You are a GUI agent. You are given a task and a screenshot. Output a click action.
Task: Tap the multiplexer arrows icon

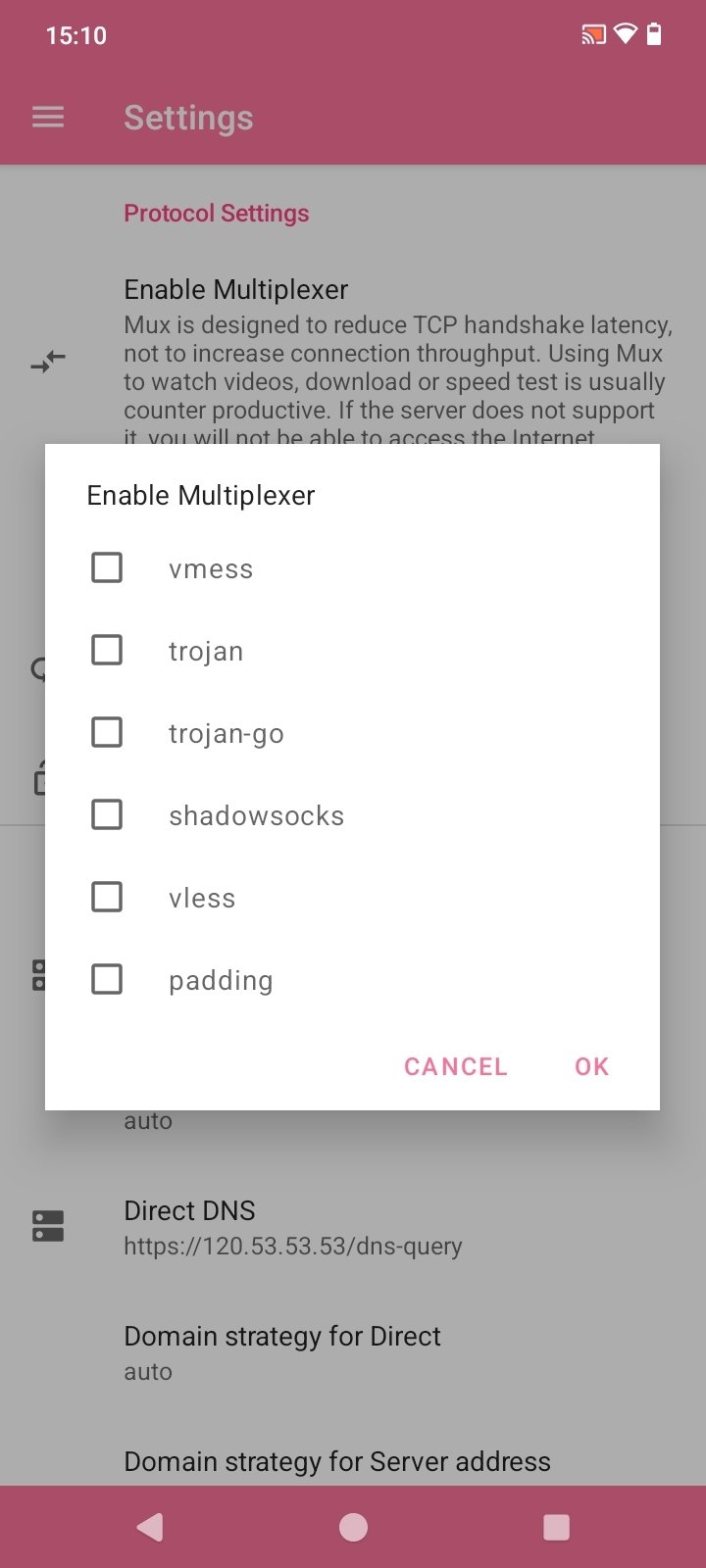tap(48, 363)
